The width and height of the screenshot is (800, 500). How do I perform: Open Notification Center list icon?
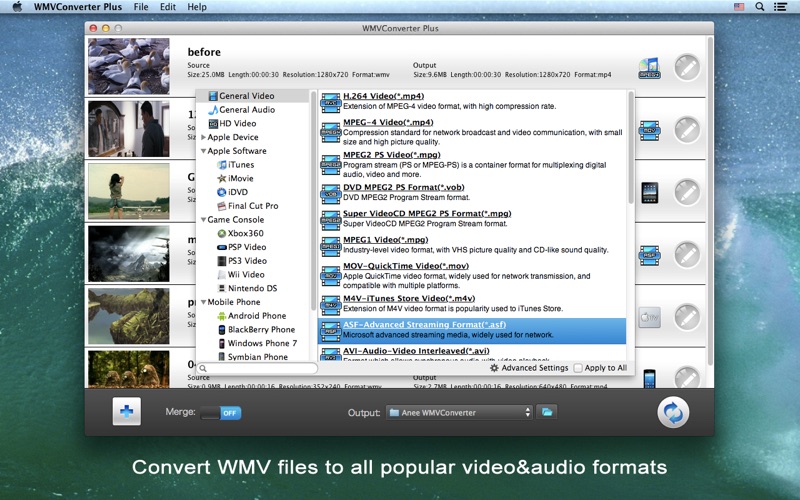pyautogui.click(x=780, y=7)
